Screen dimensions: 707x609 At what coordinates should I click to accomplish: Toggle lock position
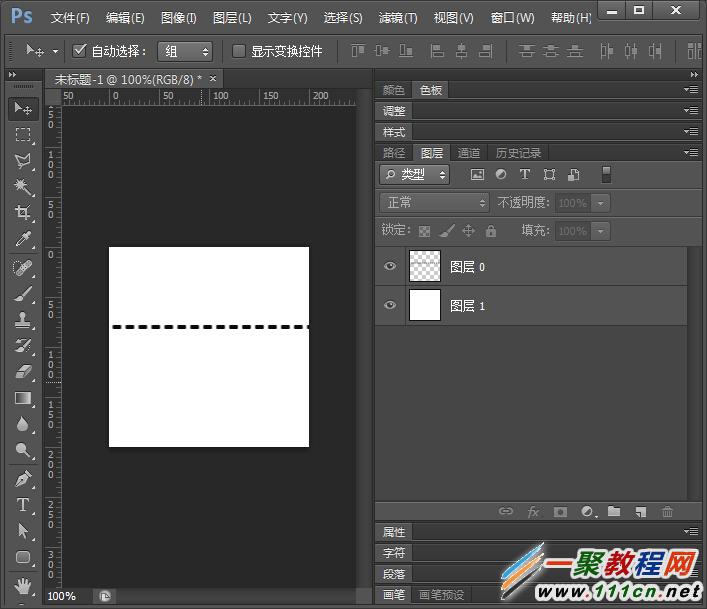(468, 231)
